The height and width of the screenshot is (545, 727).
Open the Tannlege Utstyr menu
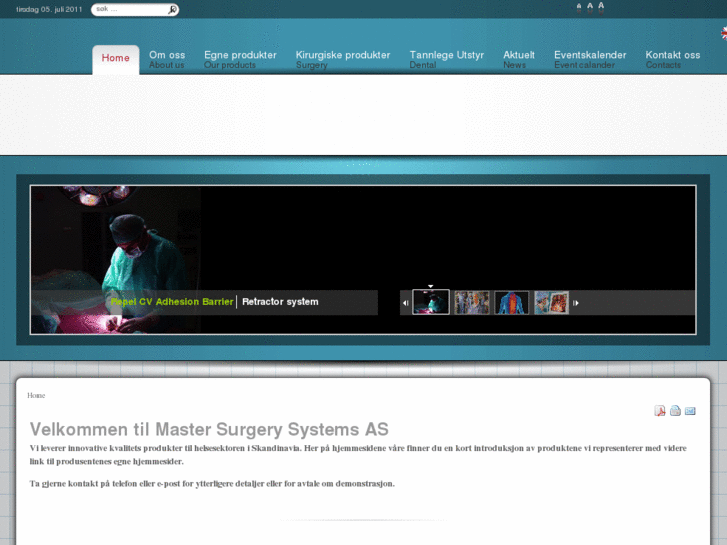[446, 59]
